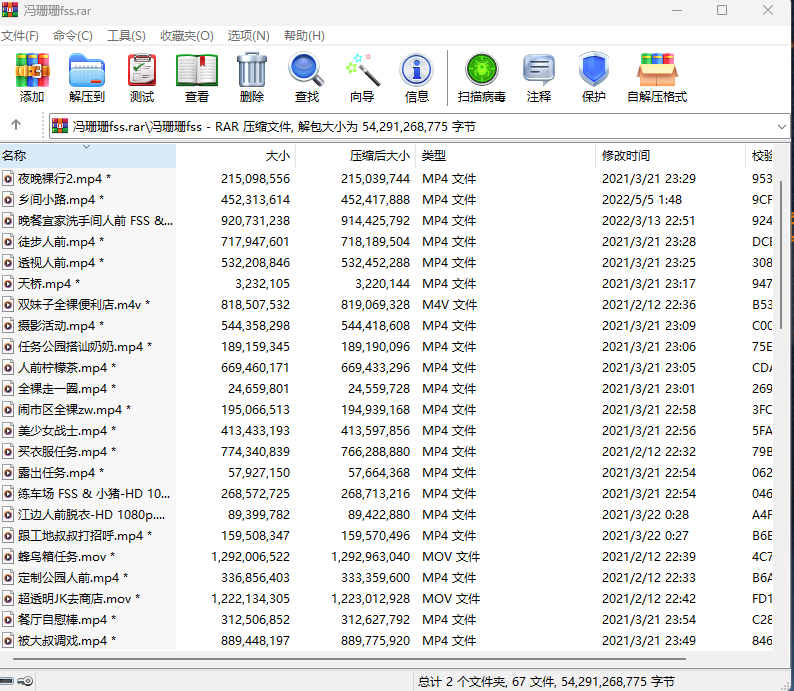Sort by the 修改时间 column header
Image resolution: width=794 pixels, height=691 pixels.
670,155
